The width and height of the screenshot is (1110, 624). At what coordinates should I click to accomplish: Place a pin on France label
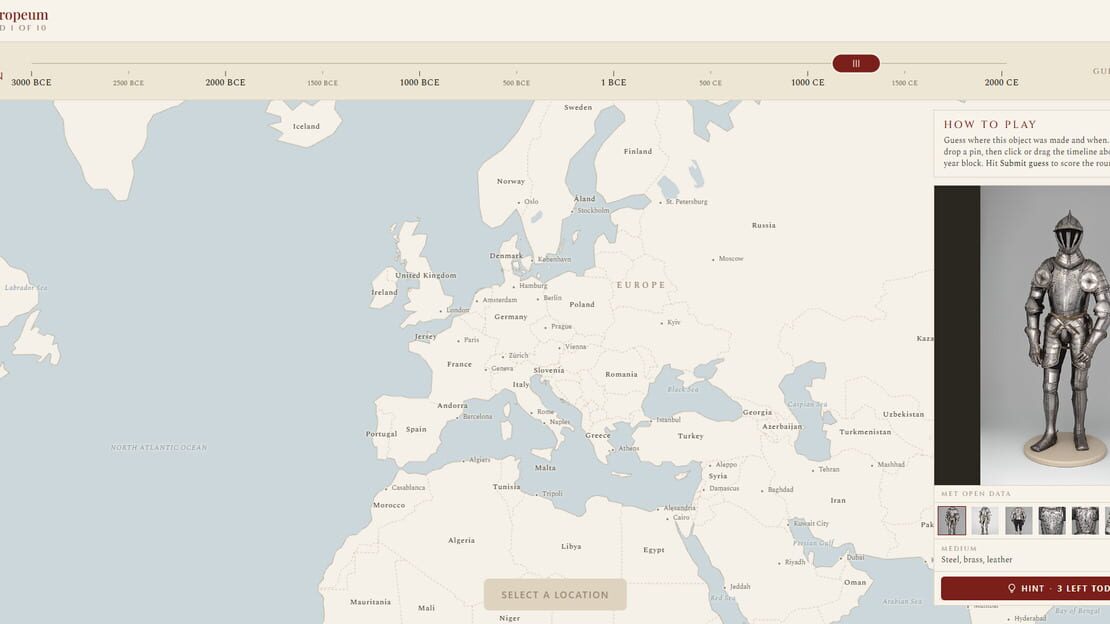click(459, 364)
